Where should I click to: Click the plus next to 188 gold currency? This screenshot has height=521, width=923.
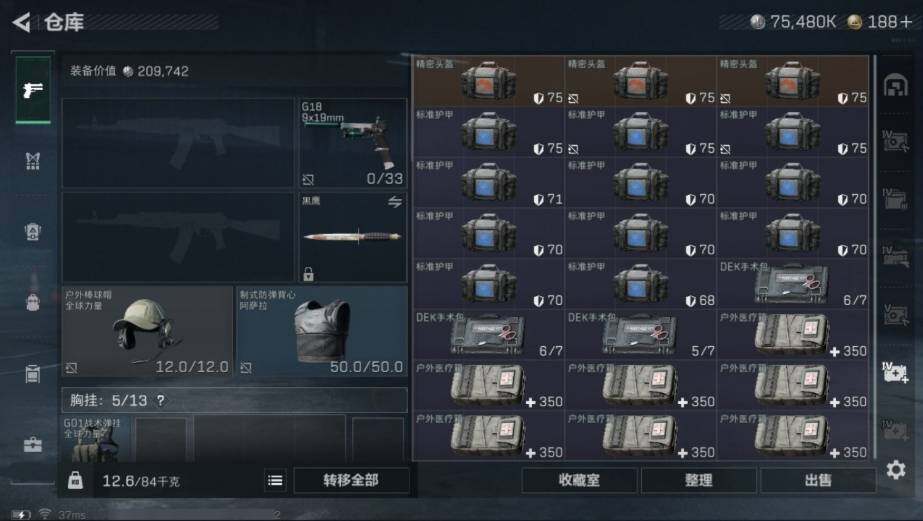point(905,22)
